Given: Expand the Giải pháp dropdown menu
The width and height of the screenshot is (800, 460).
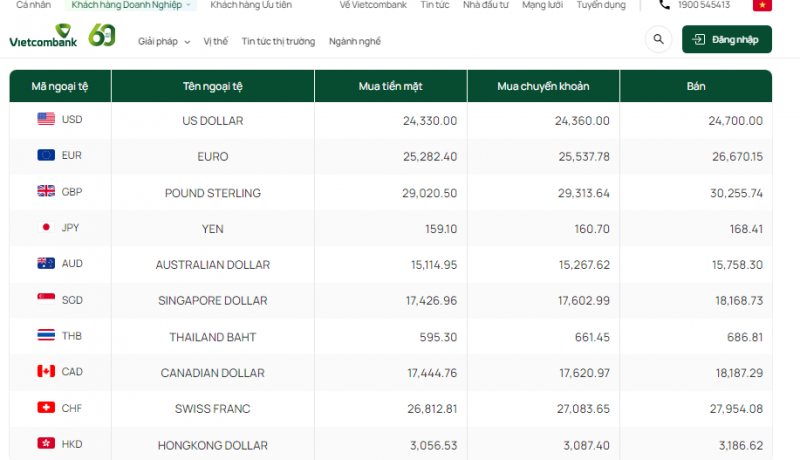Looking at the screenshot, I should point(162,42).
